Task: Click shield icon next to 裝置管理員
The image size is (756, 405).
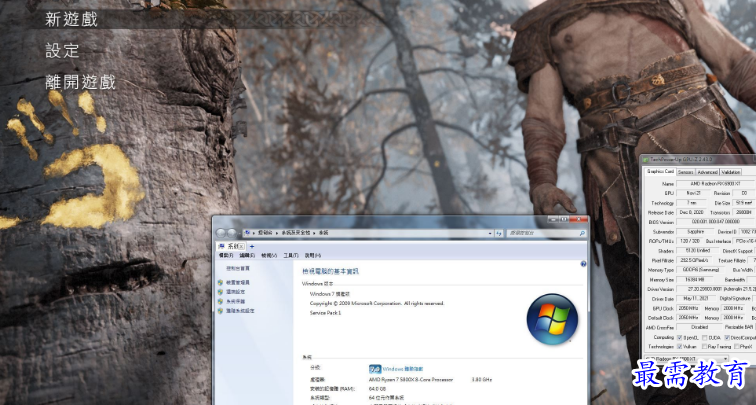Action: pyautogui.click(x=220, y=283)
